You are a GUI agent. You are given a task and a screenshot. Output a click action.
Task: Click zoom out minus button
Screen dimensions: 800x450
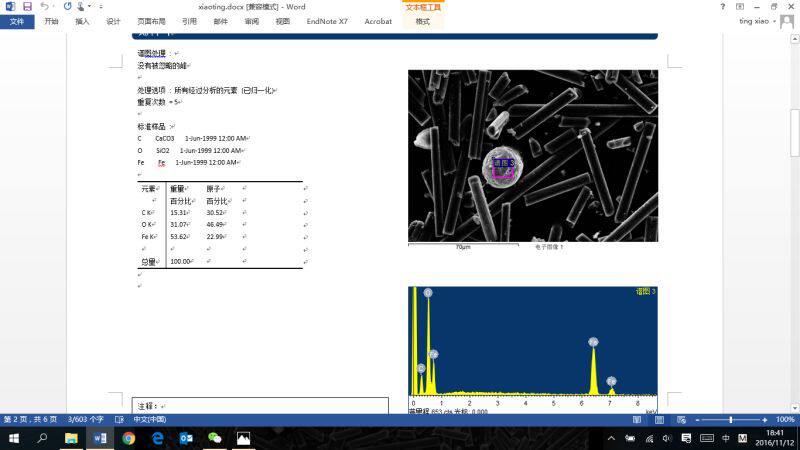697,419
